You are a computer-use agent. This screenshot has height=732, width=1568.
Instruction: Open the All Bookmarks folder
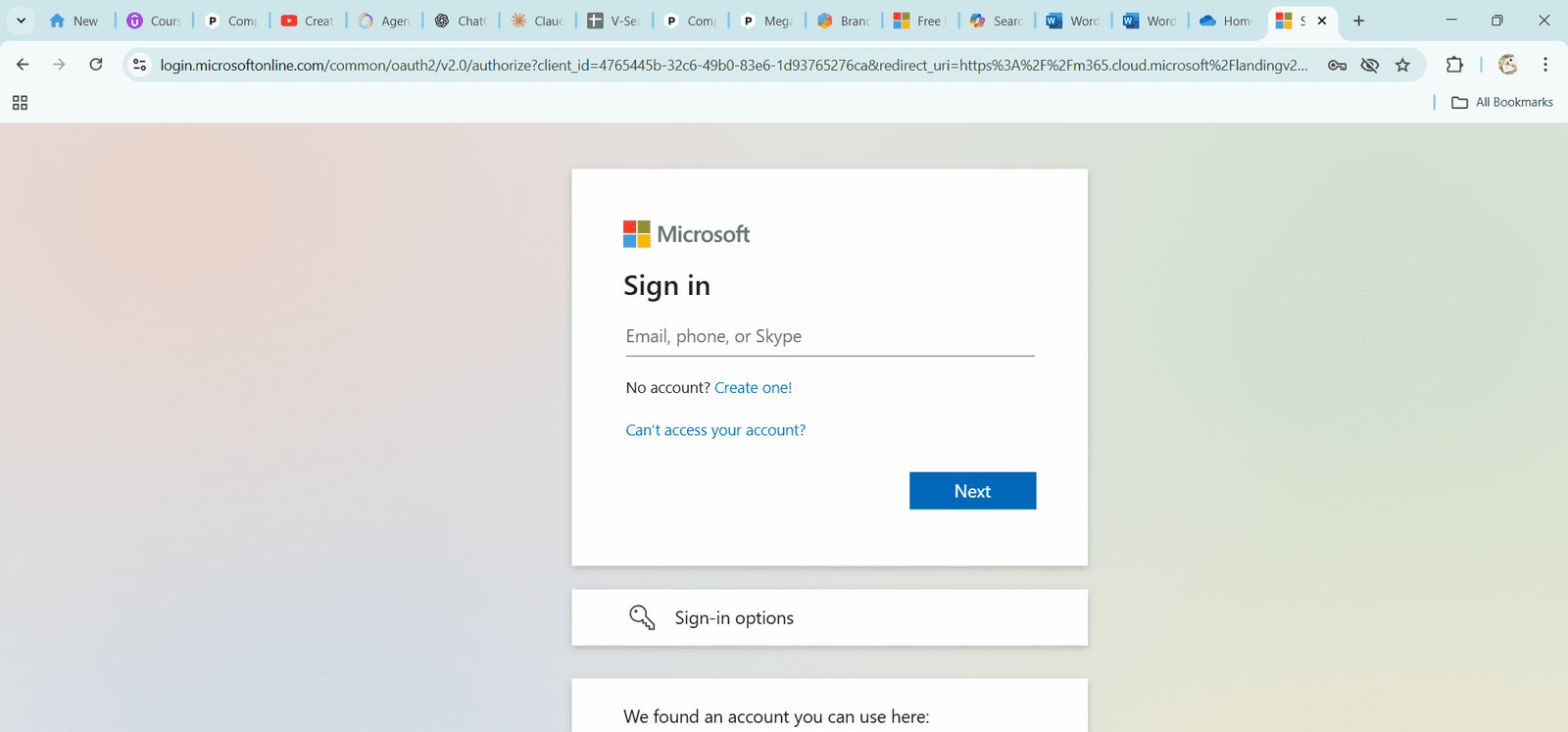(1502, 102)
